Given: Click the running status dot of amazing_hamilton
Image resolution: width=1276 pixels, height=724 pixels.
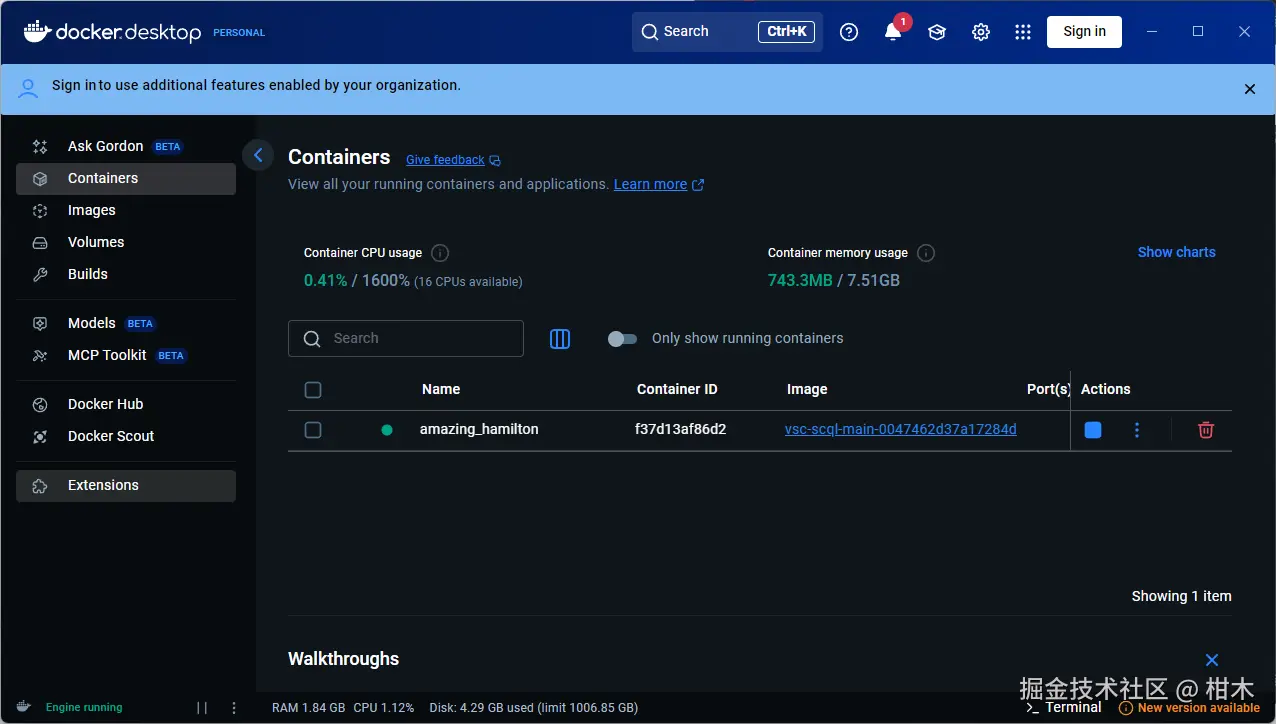Looking at the screenshot, I should pos(387,430).
